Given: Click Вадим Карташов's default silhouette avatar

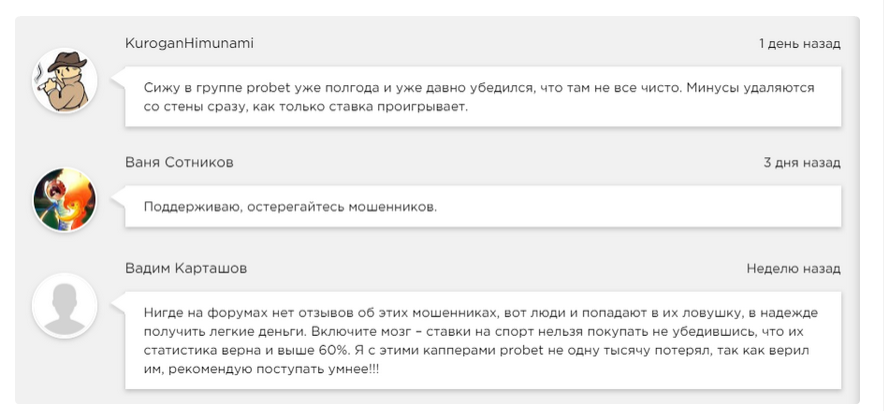Looking at the screenshot, I should coord(65,306).
